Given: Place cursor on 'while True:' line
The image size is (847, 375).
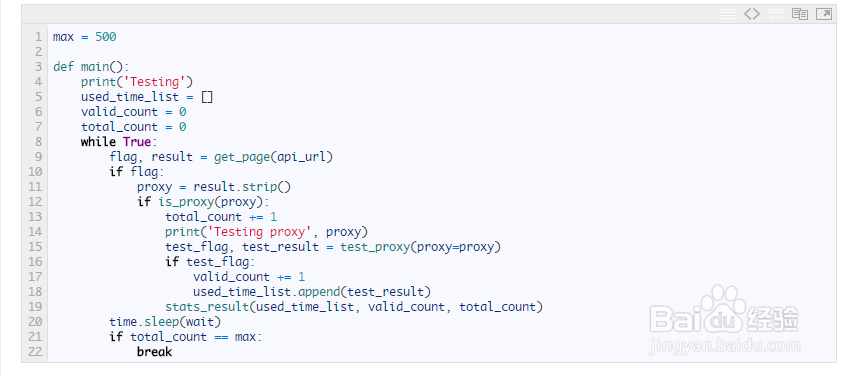Looking at the screenshot, I should tap(118, 142).
